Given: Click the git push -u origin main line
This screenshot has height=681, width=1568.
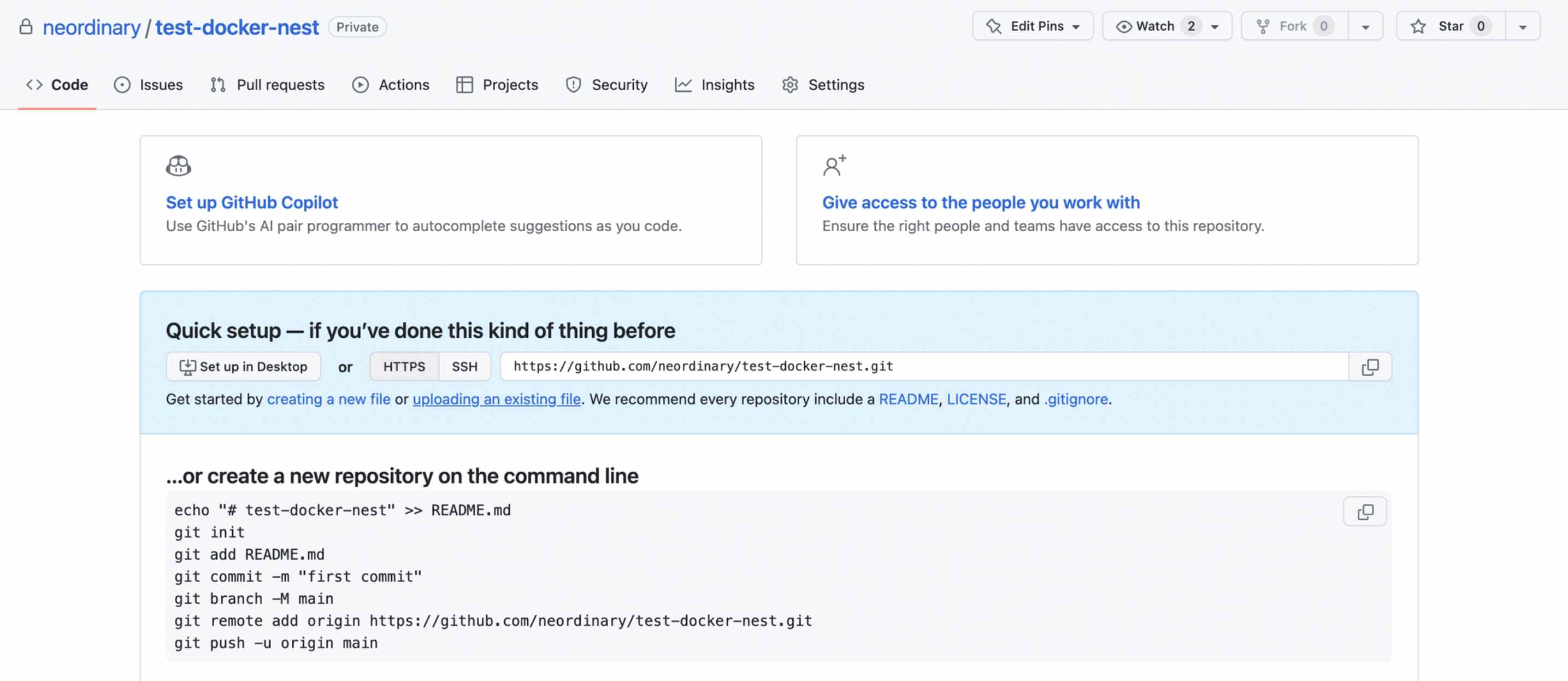Looking at the screenshot, I should [x=276, y=643].
